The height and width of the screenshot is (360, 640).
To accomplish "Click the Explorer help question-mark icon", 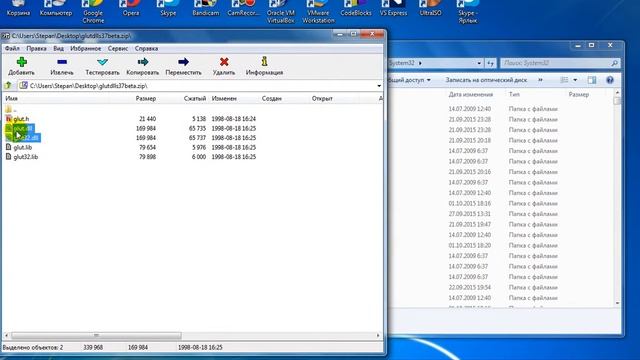I will tap(610, 80).
